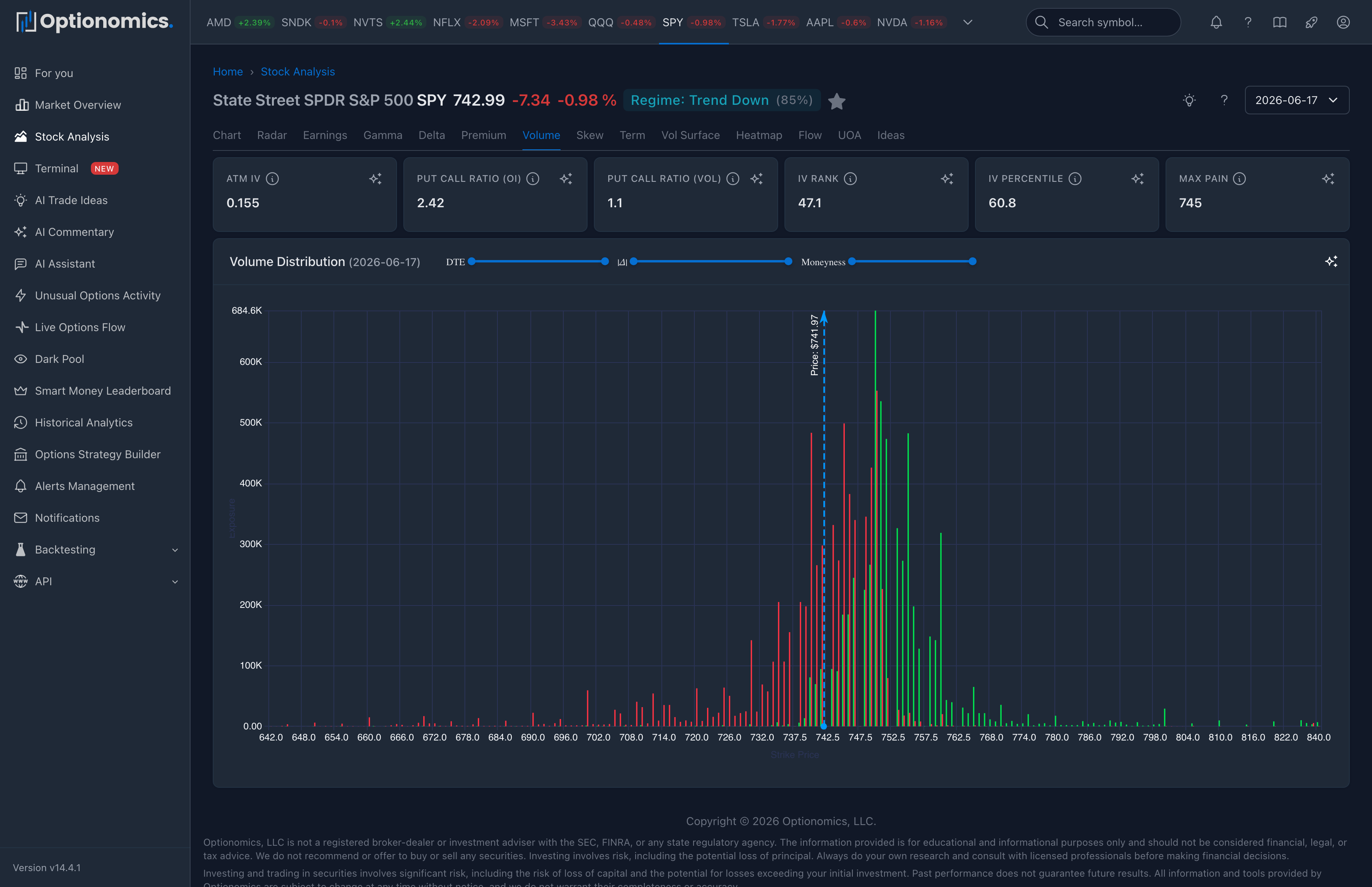Image resolution: width=1372 pixels, height=887 pixels.
Task: Click the Home breadcrumb link
Action: click(228, 71)
